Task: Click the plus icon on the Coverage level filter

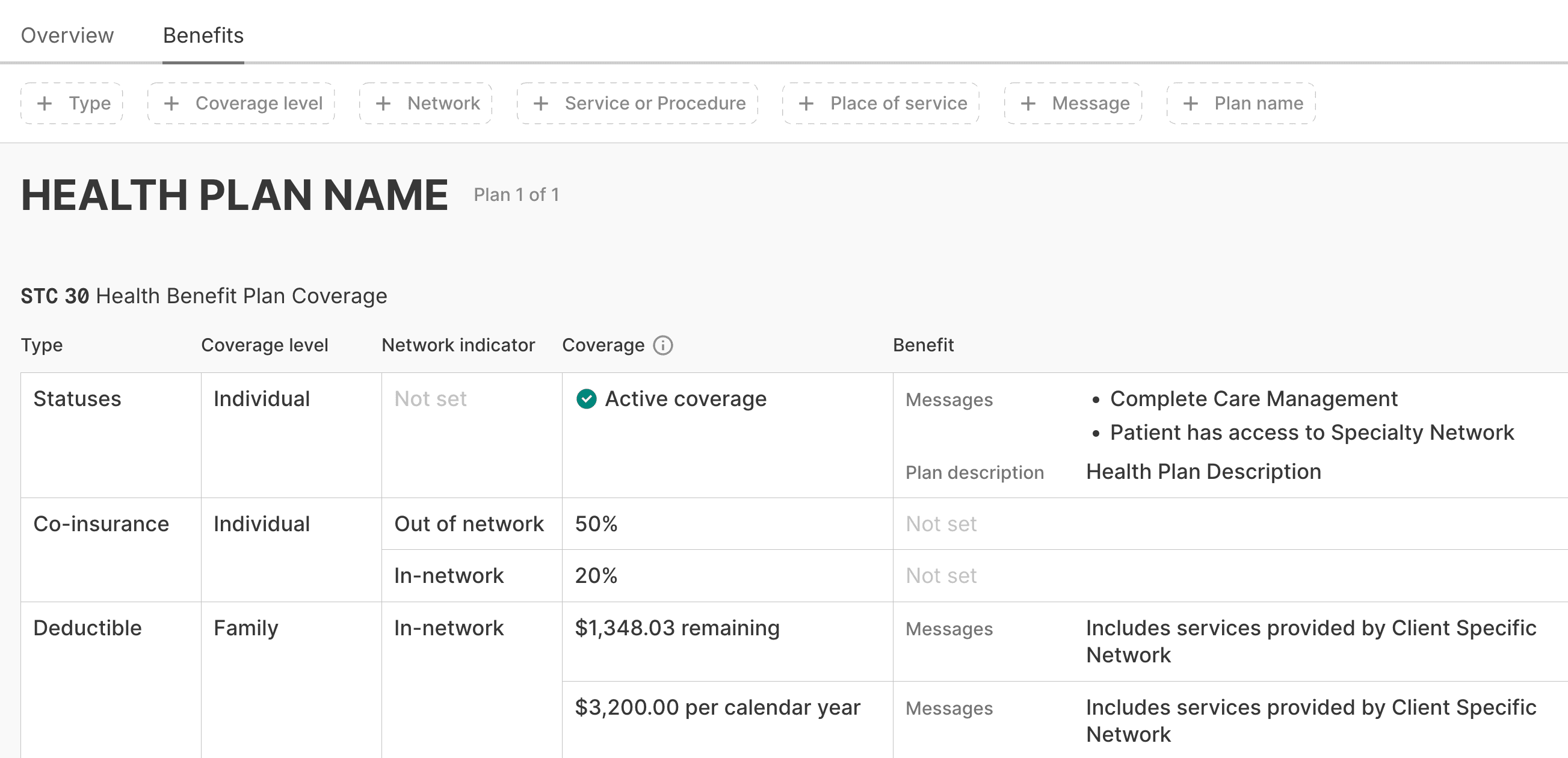Action: tap(171, 103)
